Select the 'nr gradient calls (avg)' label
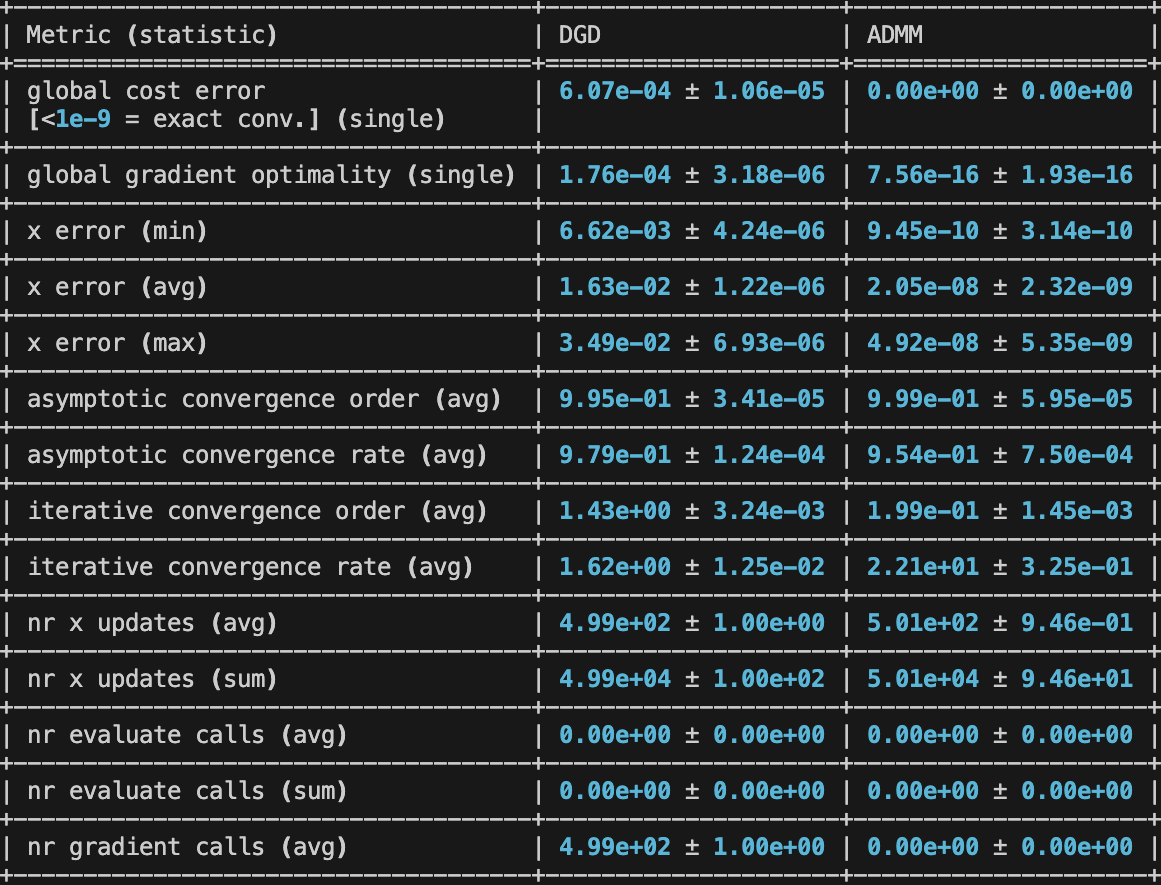This screenshot has height=885, width=1161. pyautogui.click(x=187, y=846)
